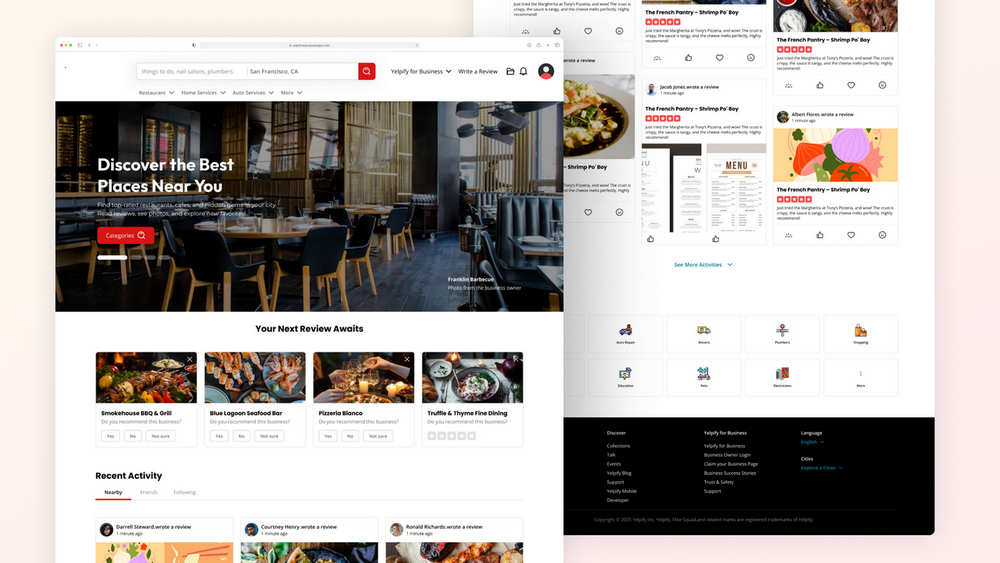Screen dimensions: 1000x563
Task: Open the user profile avatar
Action: (x=546, y=71)
